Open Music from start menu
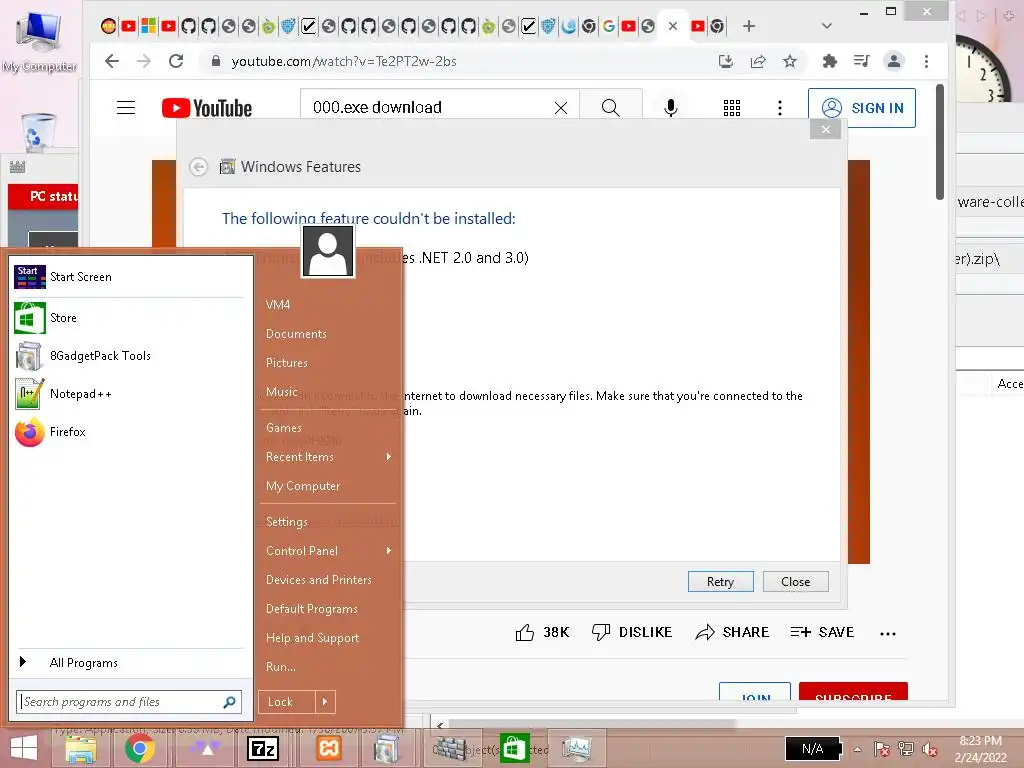This screenshot has height=768, width=1024. [x=281, y=392]
